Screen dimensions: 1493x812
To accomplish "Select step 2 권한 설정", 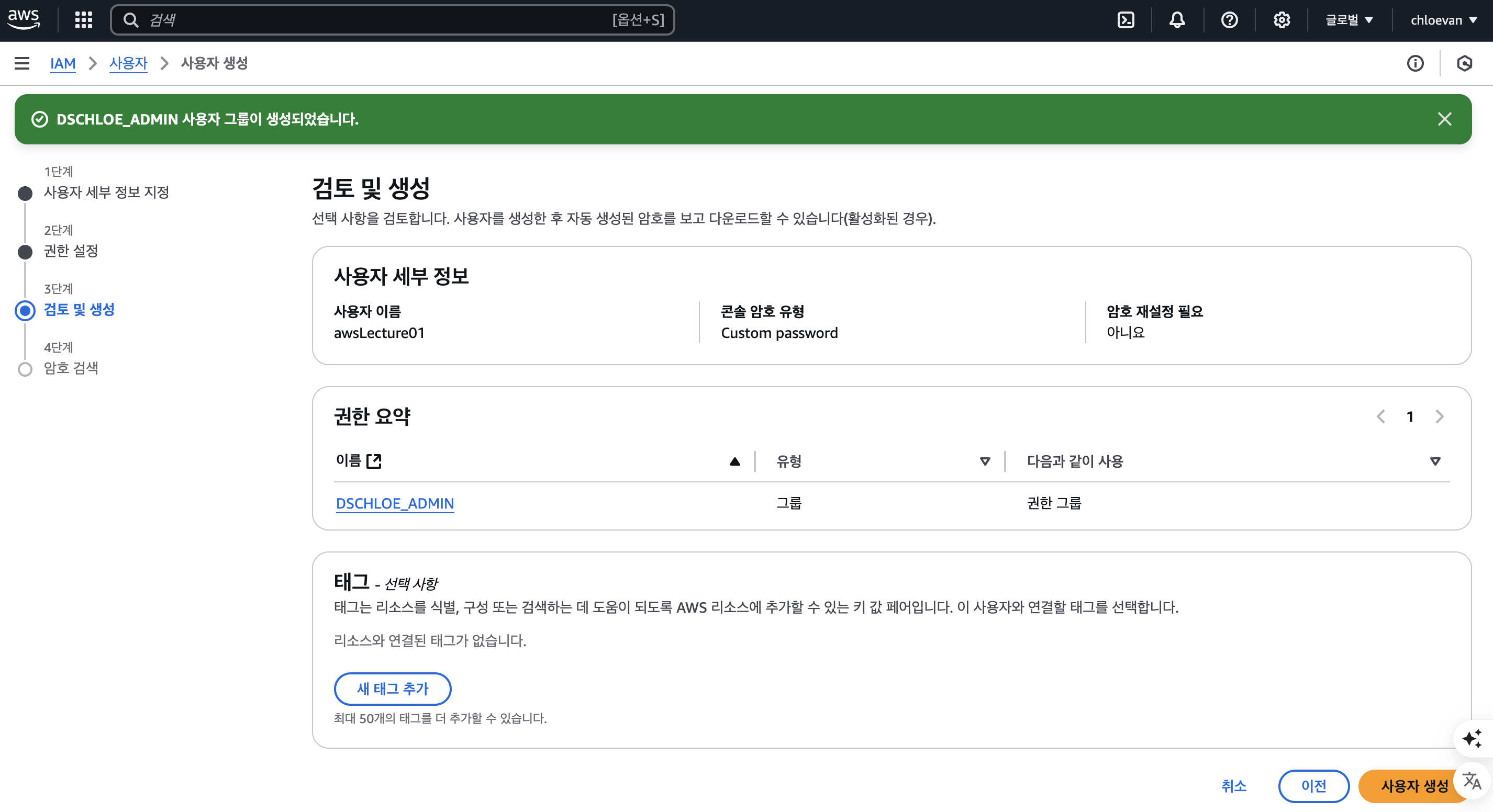I will pyautogui.click(x=71, y=251).
